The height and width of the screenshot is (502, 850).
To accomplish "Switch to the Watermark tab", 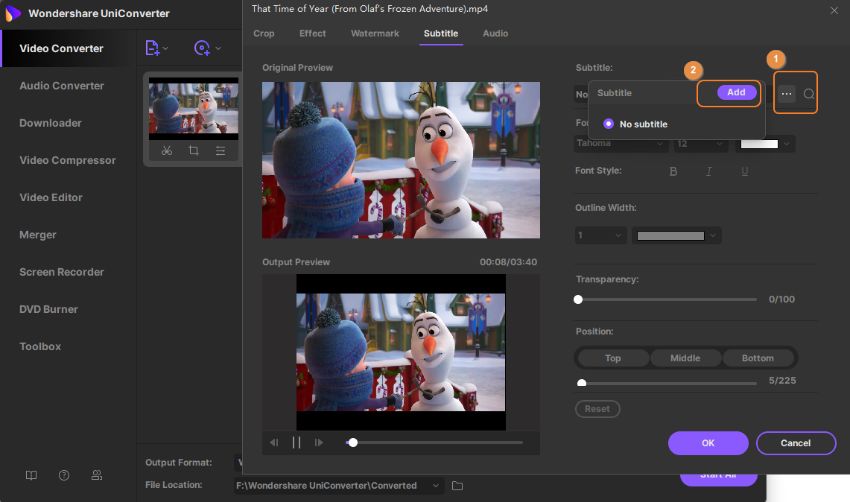I will (x=375, y=34).
